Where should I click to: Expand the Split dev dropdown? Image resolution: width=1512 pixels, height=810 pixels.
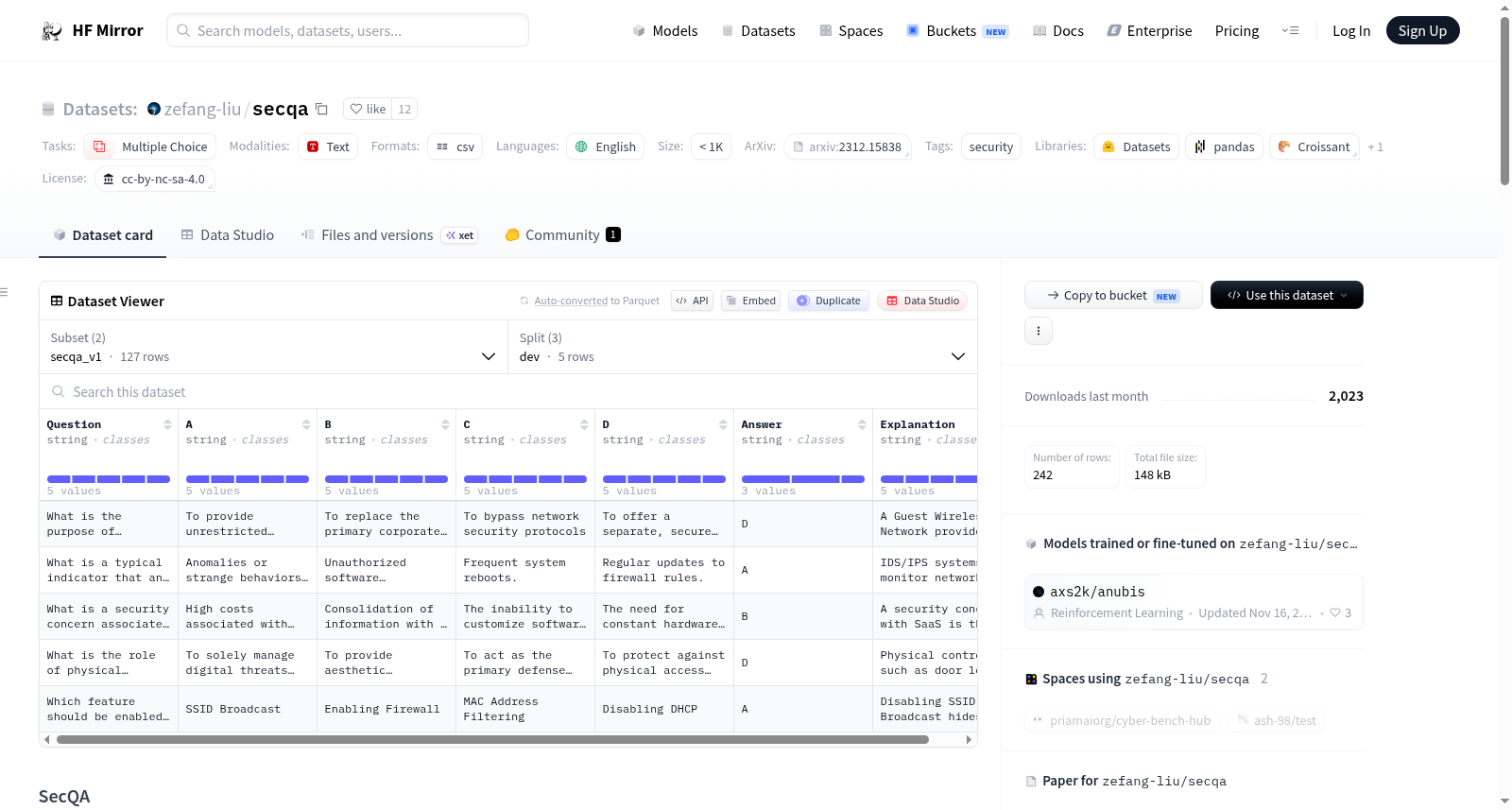pyautogui.click(x=742, y=347)
